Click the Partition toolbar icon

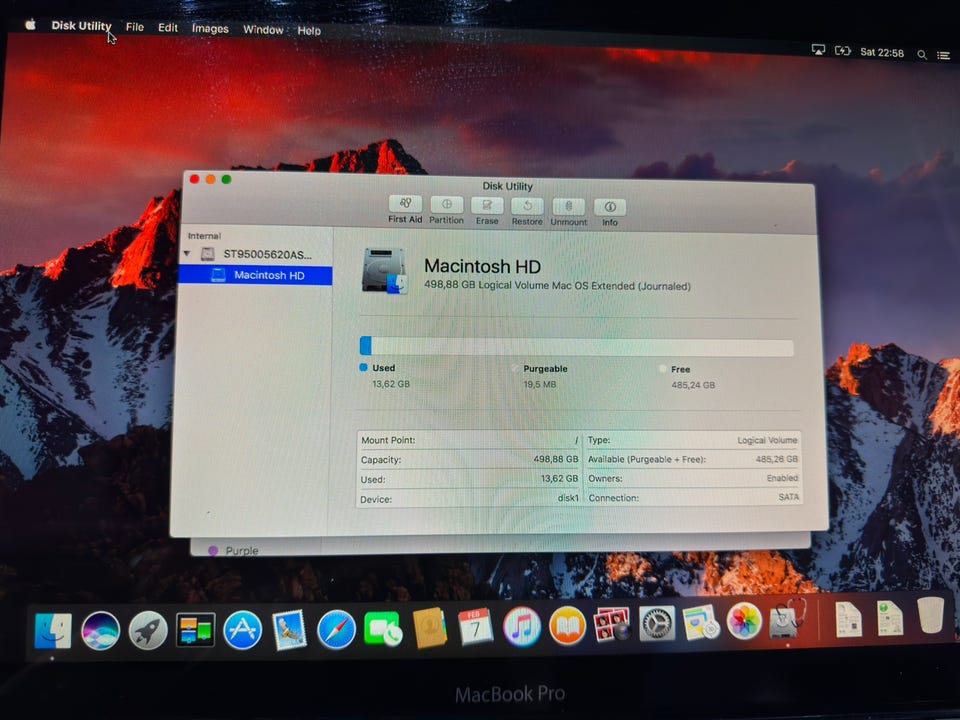(446, 205)
